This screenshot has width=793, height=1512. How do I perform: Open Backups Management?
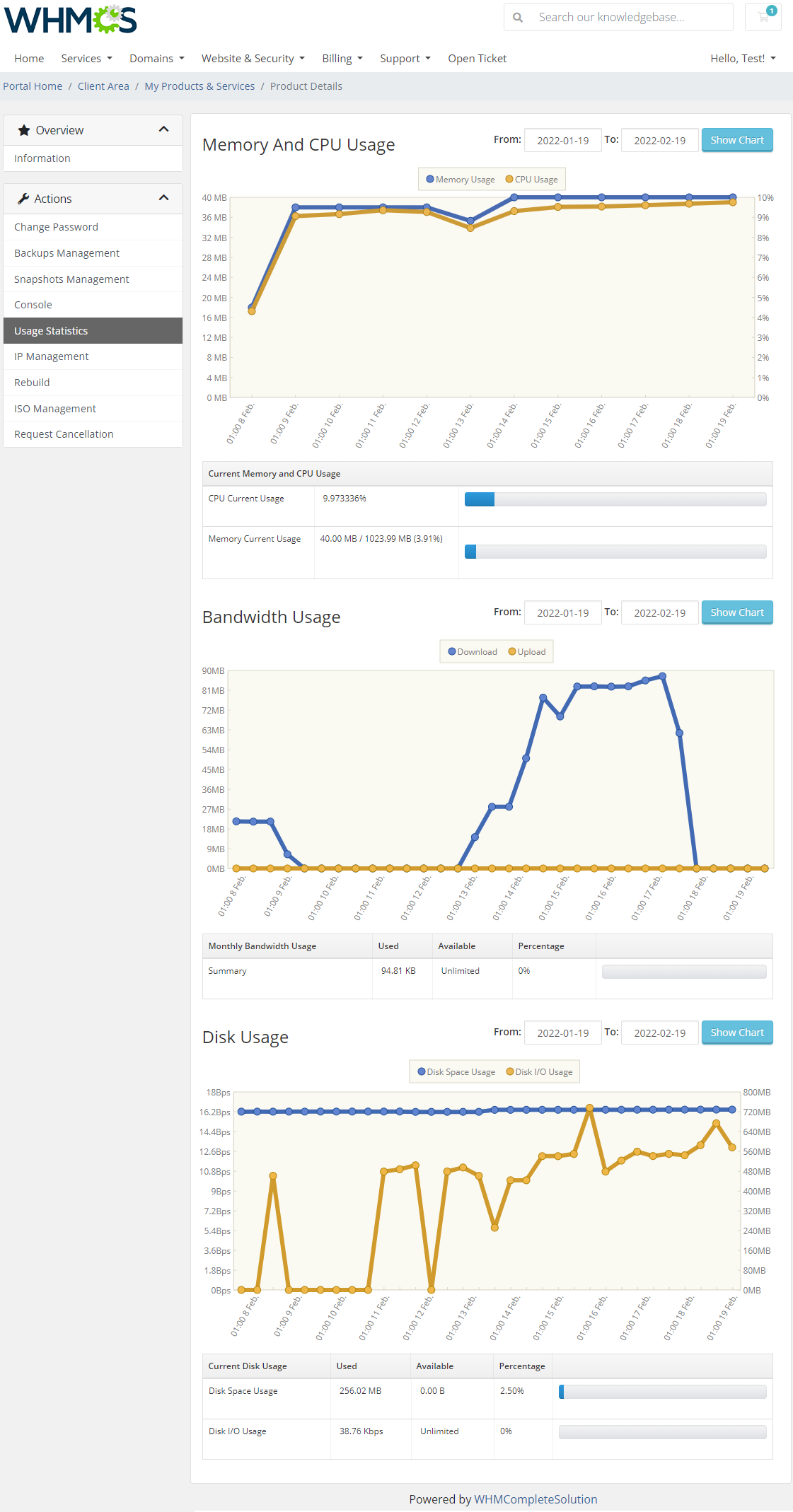click(x=93, y=253)
